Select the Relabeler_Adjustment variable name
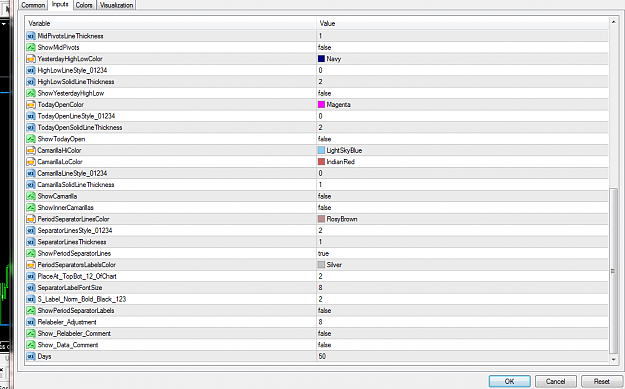The height and width of the screenshot is (389, 625). click(x=67, y=322)
